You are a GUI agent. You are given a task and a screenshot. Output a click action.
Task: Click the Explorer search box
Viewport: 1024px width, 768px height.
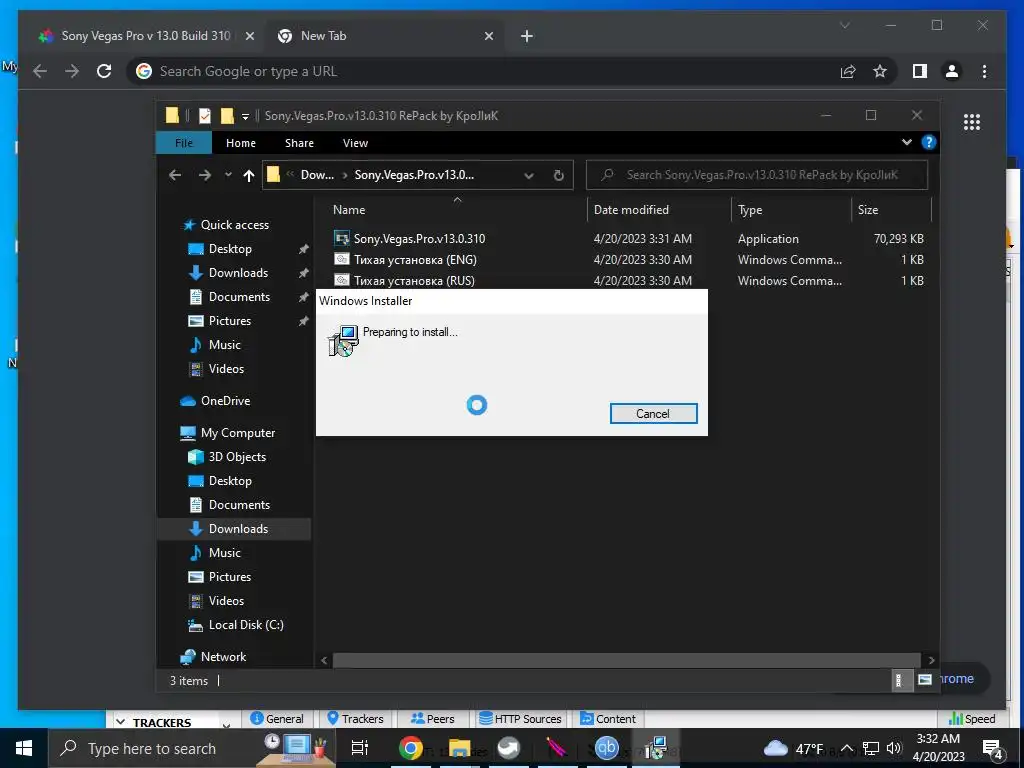tap(757, 175)
